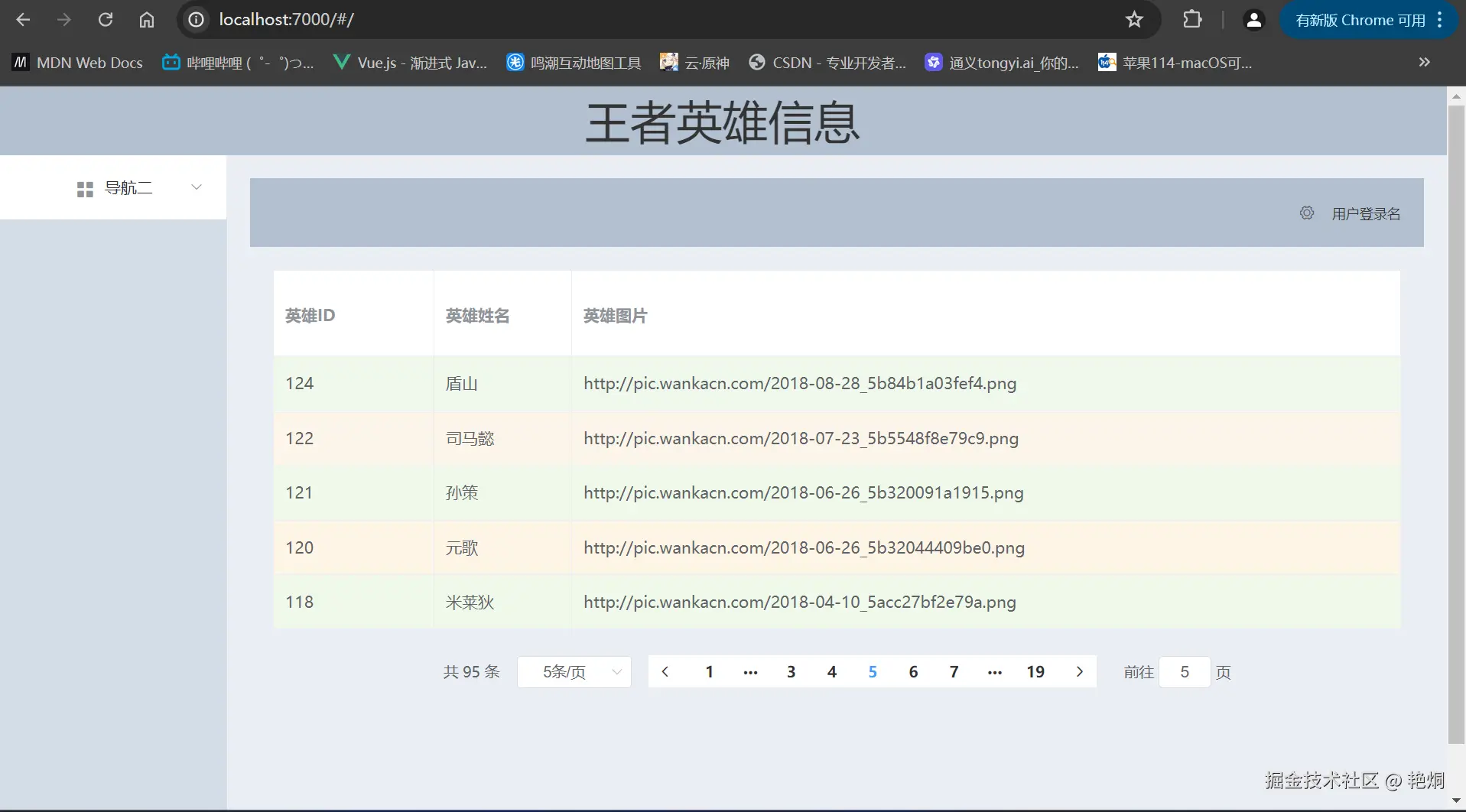The height and width of the screenshot is (812, 1466).
Task: Collapse the 导航二 sidebar menu
Action: click(x=196, y=187)
